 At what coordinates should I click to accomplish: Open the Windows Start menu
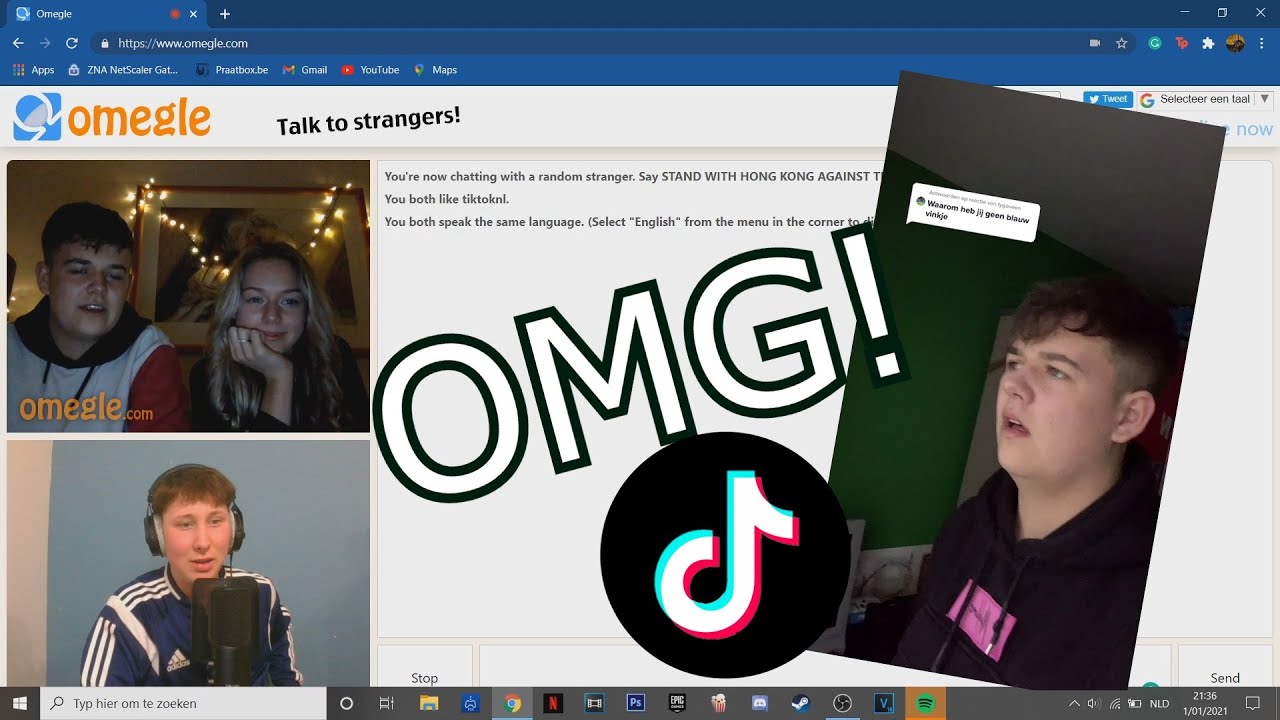pos(19,703)
